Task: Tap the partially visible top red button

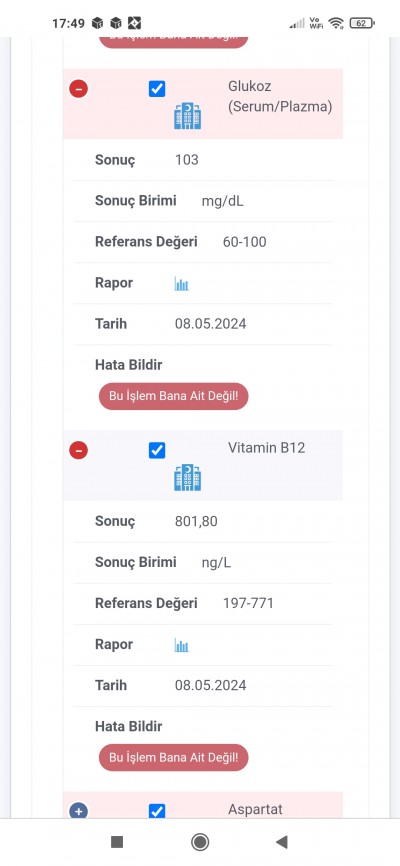Action: click(173, 42)
